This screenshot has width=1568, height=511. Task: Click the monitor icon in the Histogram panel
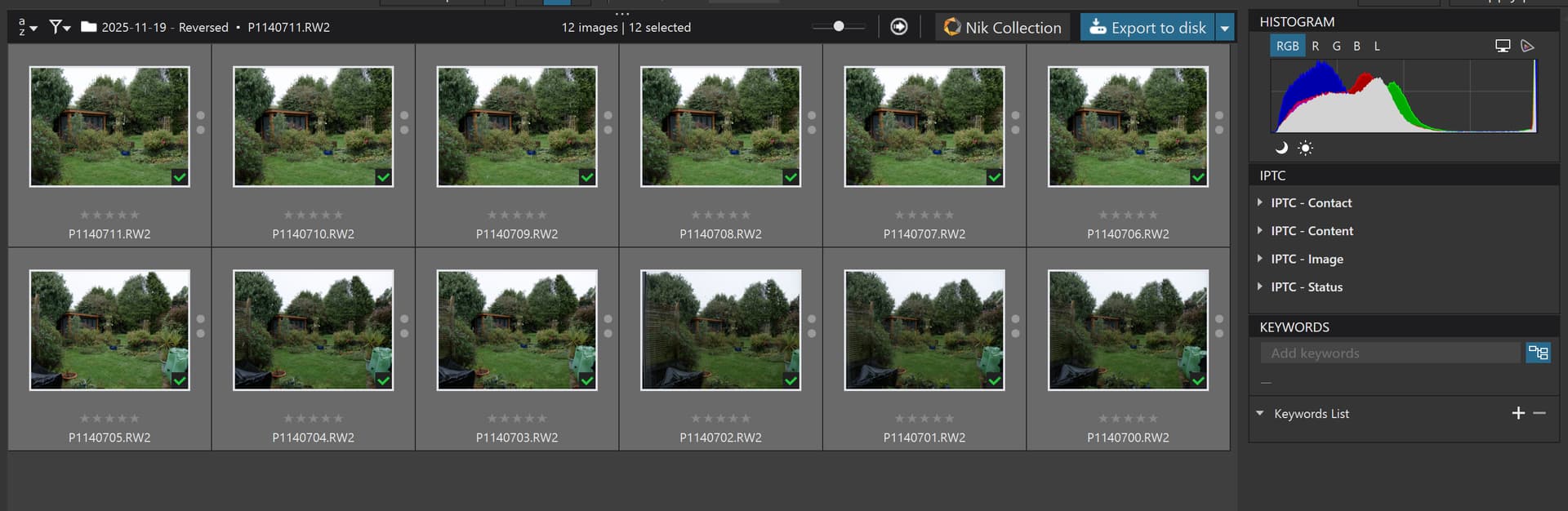(1503, 47)
